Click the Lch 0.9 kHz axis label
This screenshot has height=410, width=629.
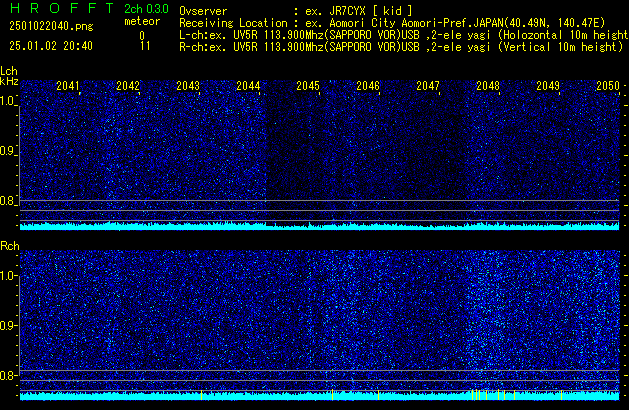coord(8,151)
